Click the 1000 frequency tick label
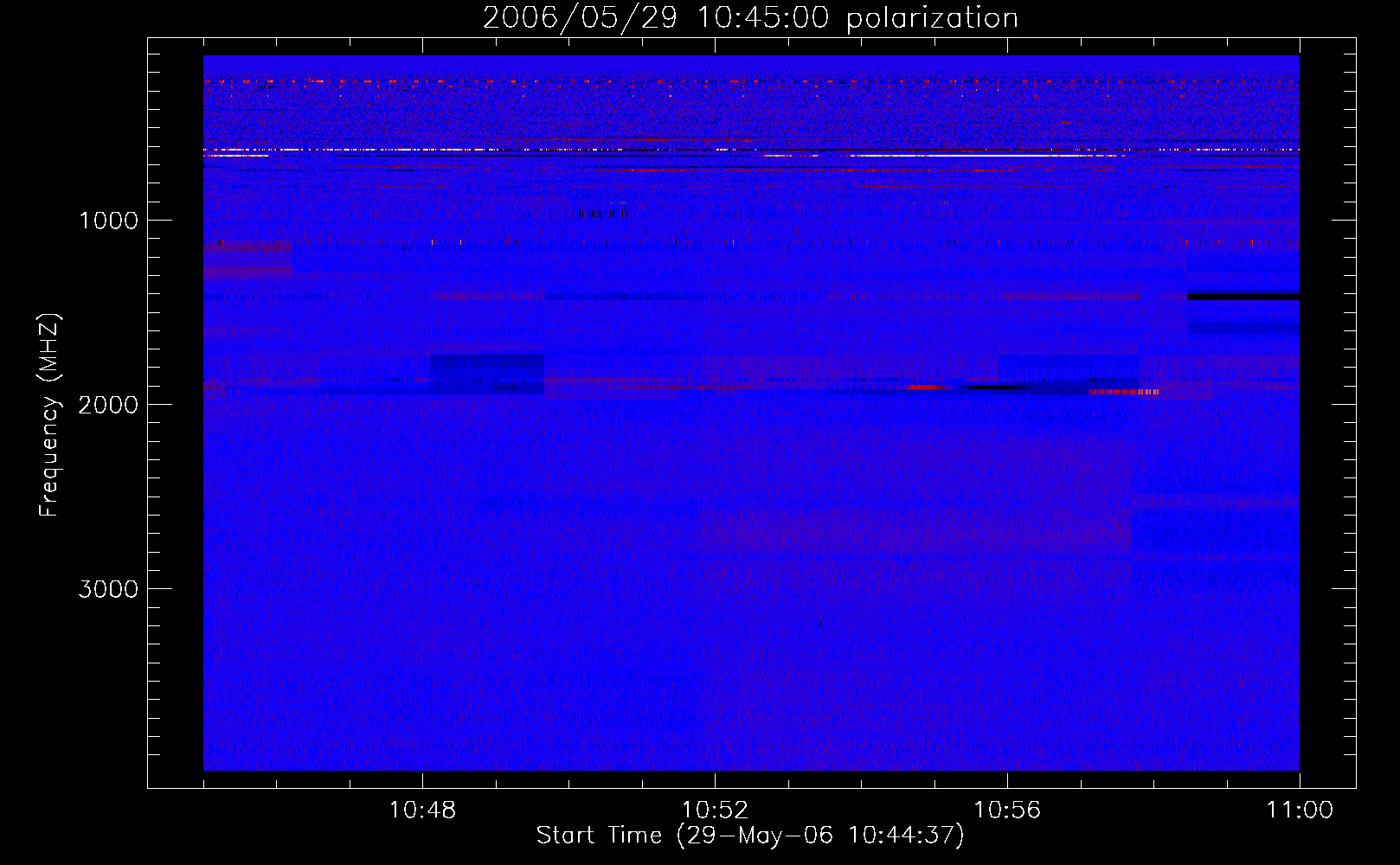1400x865 pixels. pyautogui.click(x=108, y=221)
